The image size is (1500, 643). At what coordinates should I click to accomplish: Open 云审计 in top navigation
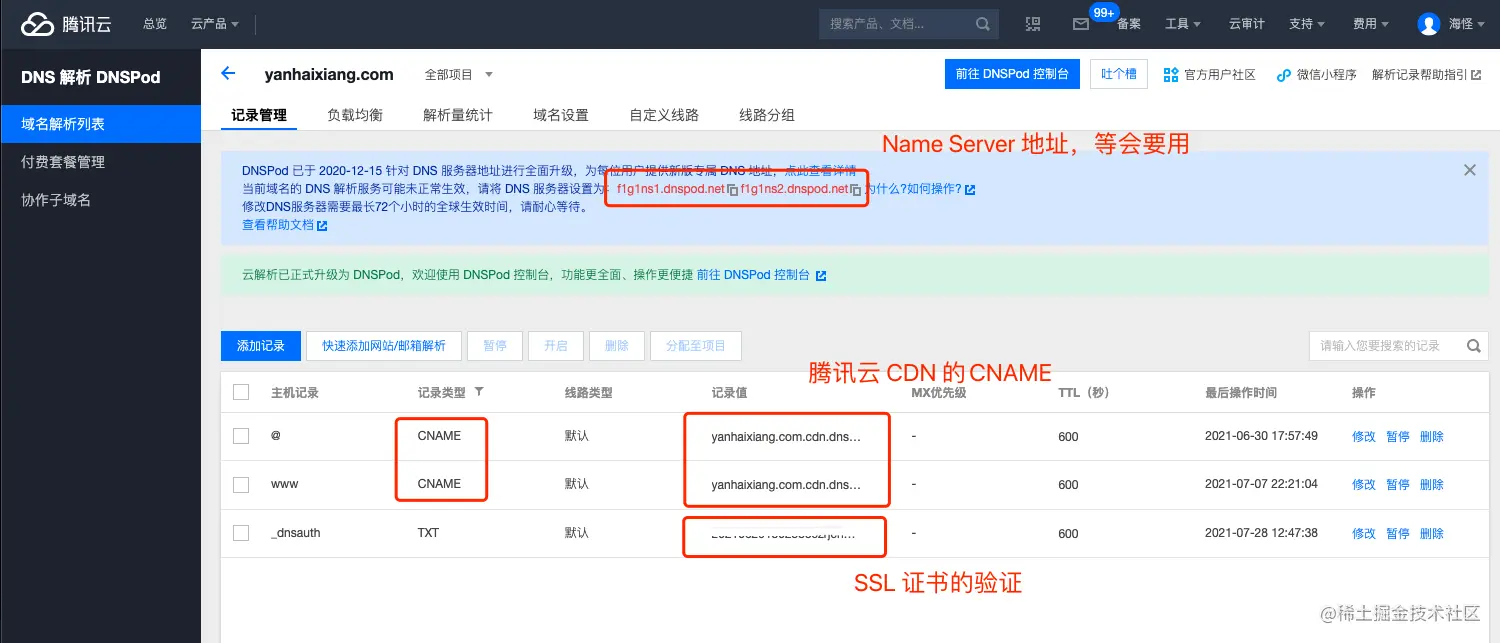point(1247,24)
